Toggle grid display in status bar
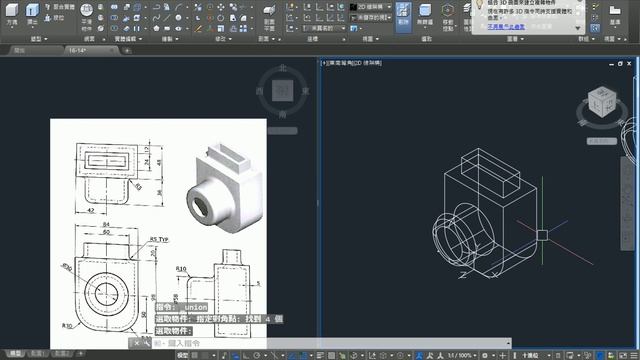640x360 pixels. pos(195,356)
